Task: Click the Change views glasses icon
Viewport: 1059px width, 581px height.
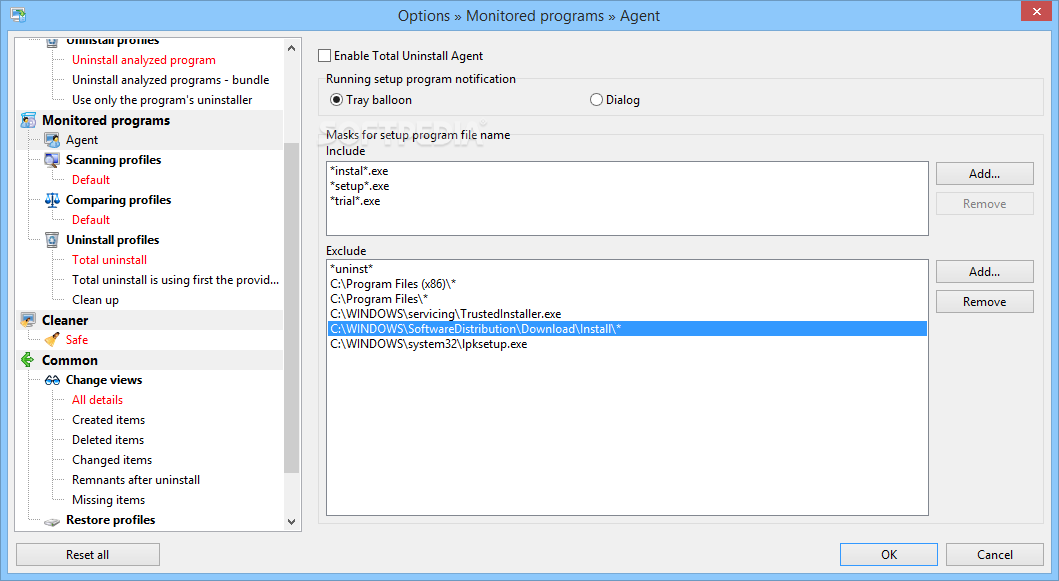Action: [52, 380]
